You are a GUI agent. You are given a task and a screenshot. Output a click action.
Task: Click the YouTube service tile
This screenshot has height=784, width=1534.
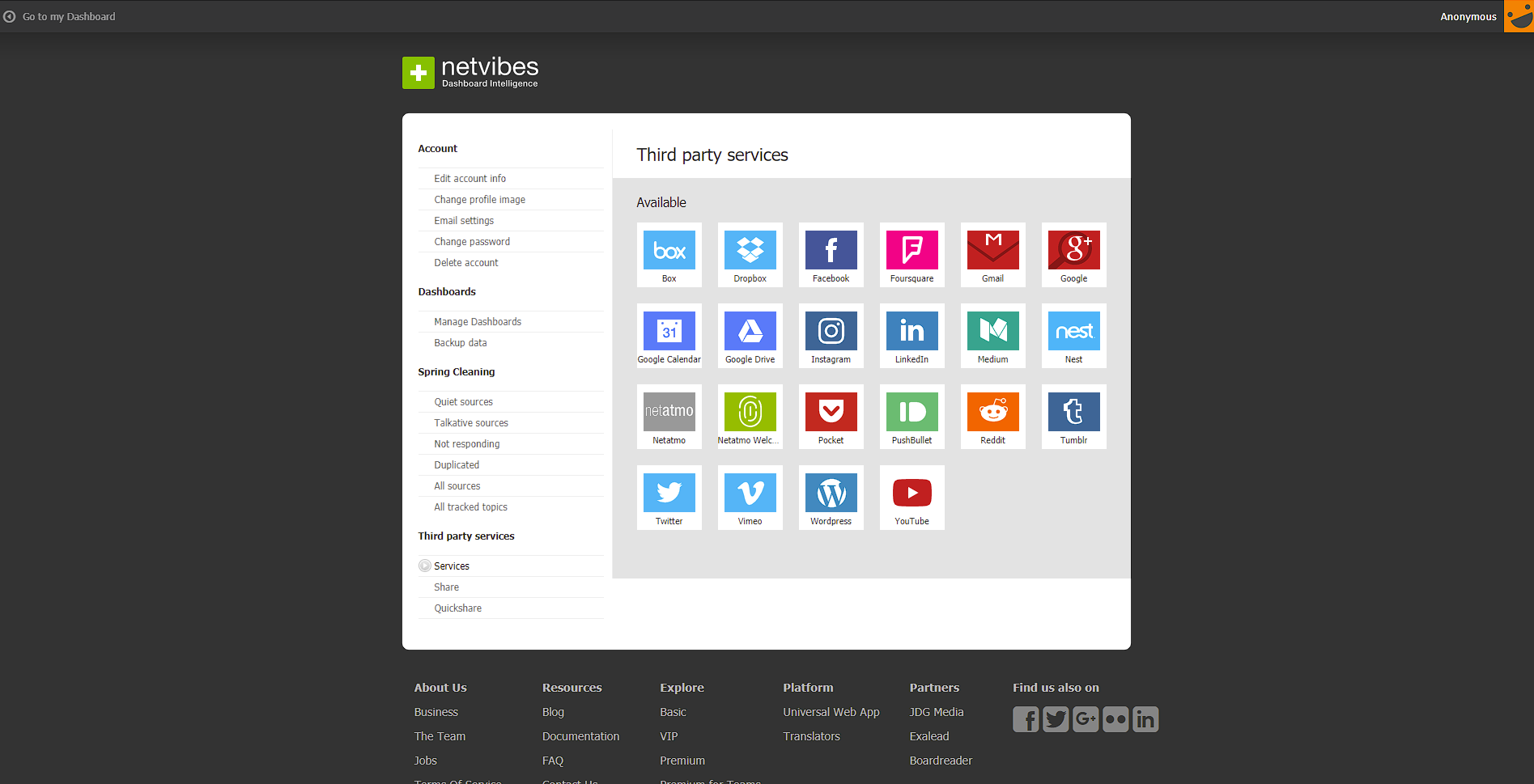911,498
